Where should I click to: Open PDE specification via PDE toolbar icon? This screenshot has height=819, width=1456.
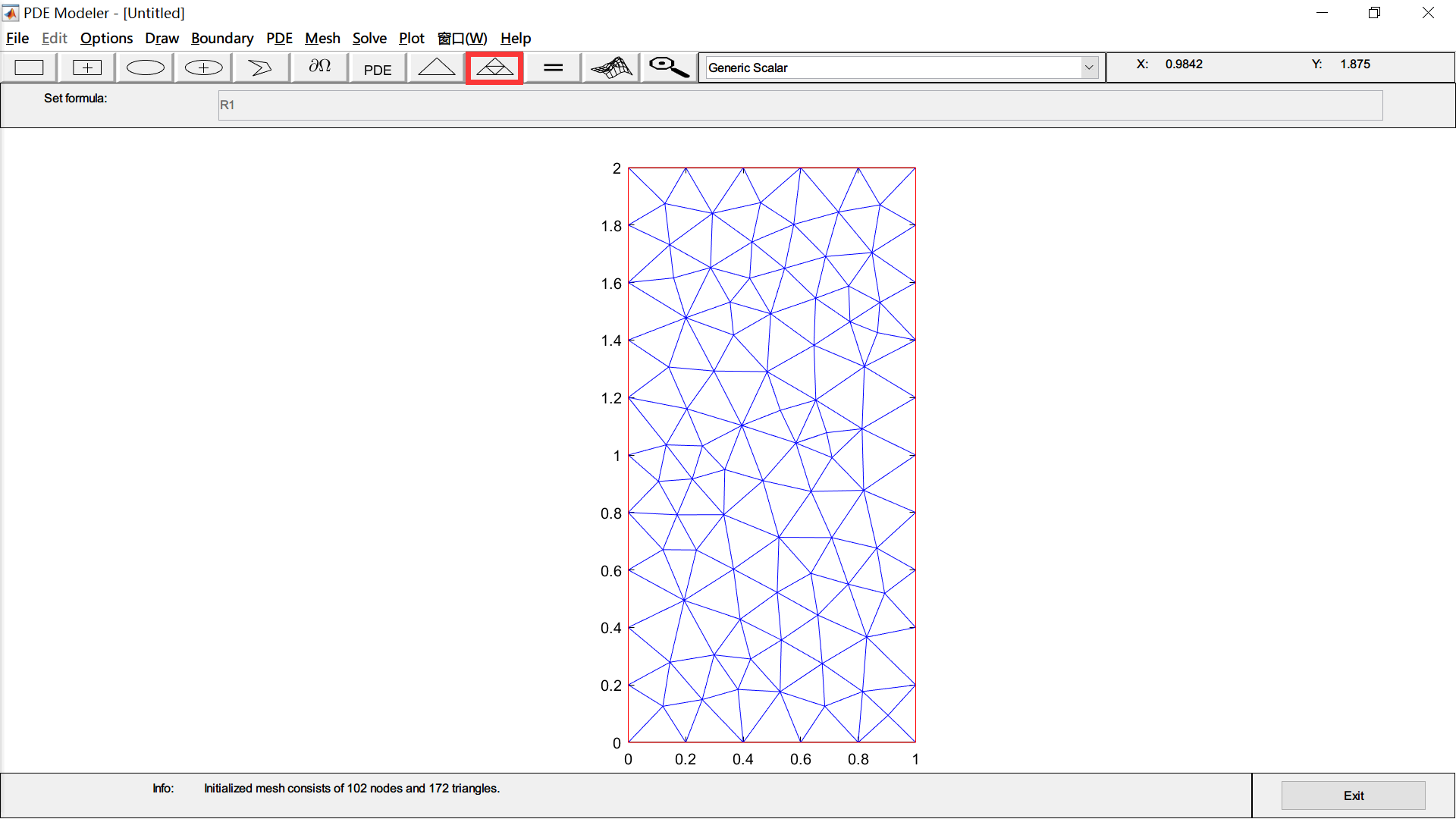point(377,67)
